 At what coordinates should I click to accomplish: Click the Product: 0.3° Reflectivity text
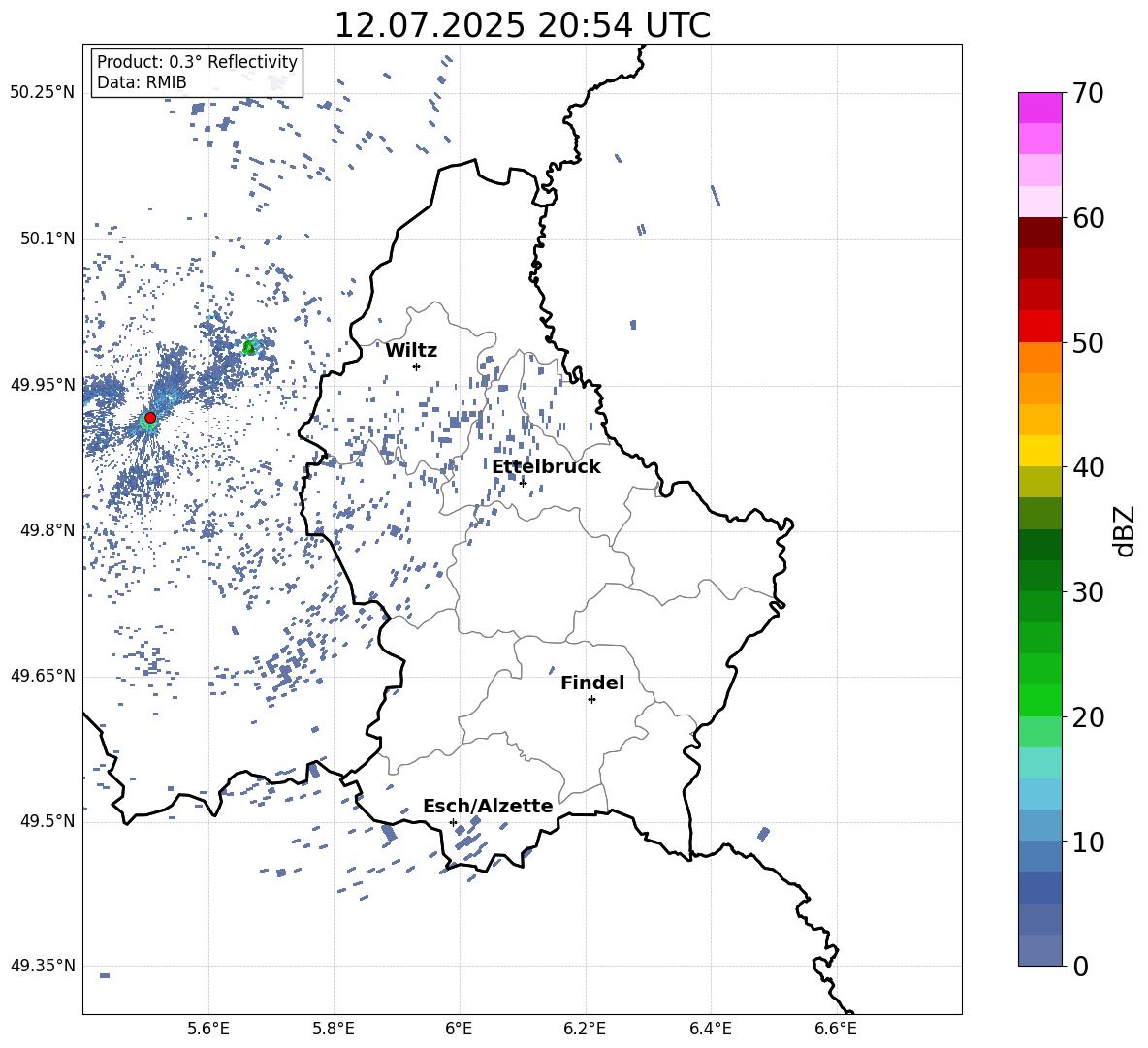197,61
